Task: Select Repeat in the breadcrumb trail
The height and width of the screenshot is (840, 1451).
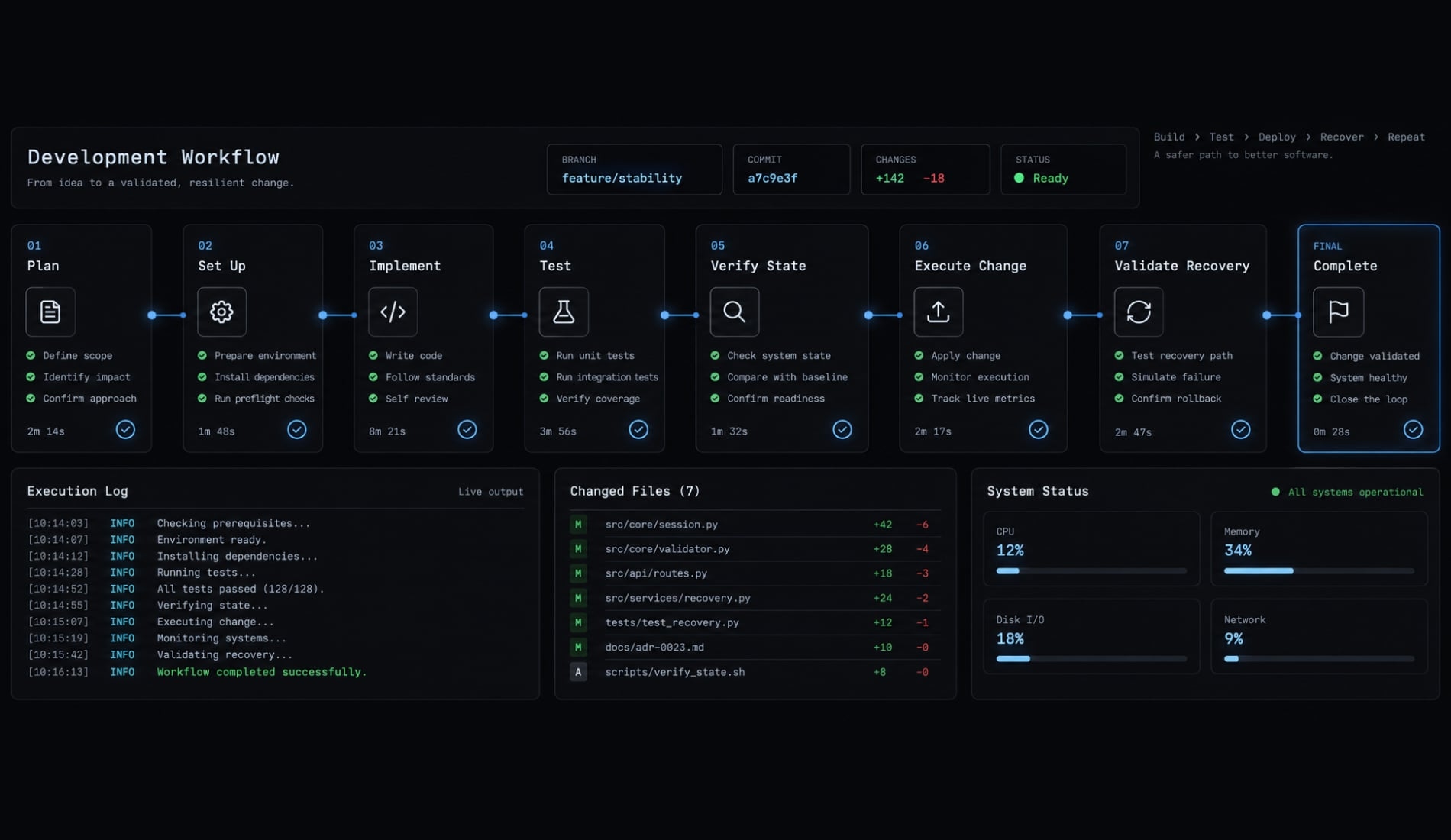Action: click(x=1406, y=137)
